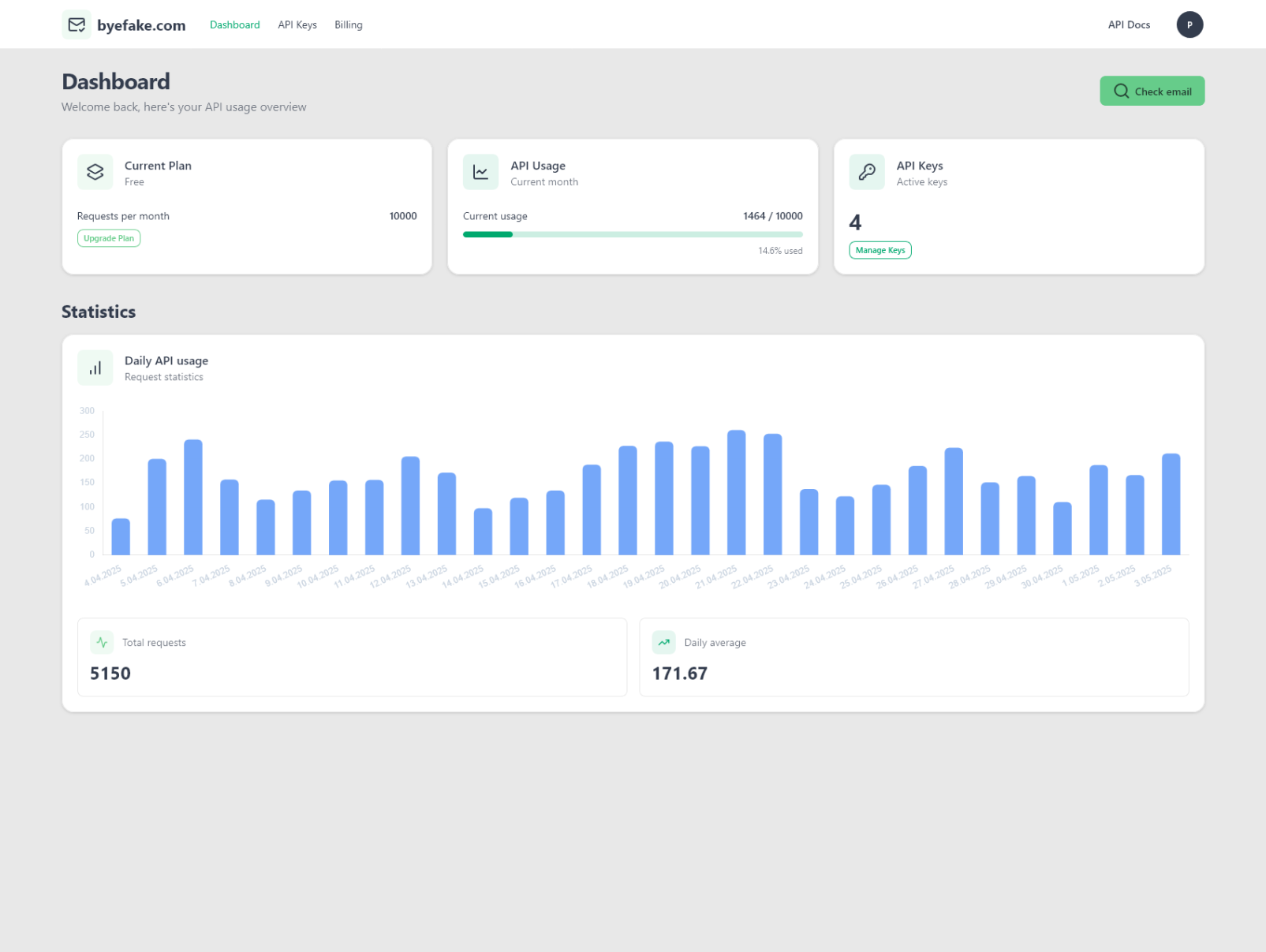Go to the Billing nav tab
The image size is (1266, 952).
point(349,25)
